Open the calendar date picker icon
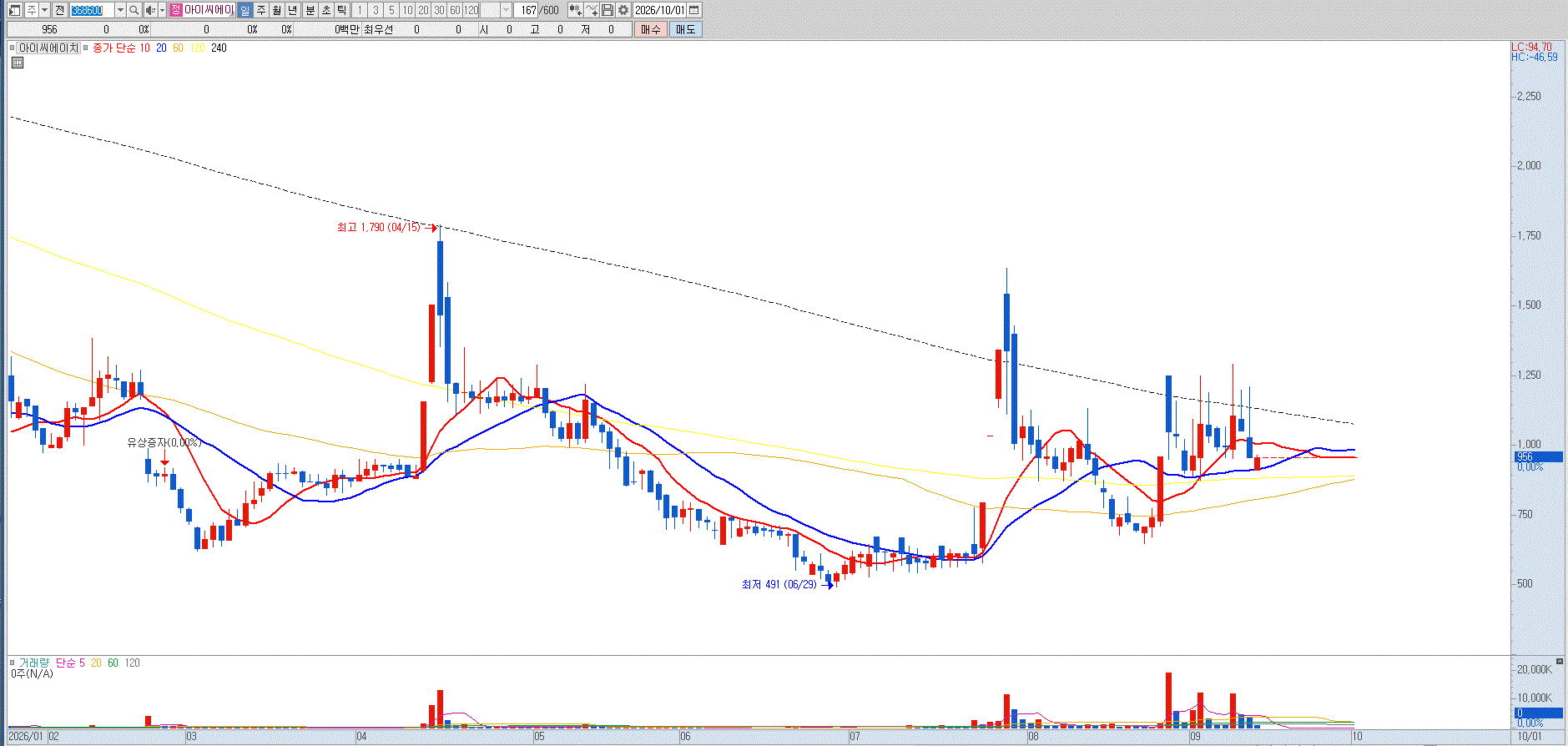Viewport: 1568px width, 746px height. (x=694, y=10)
